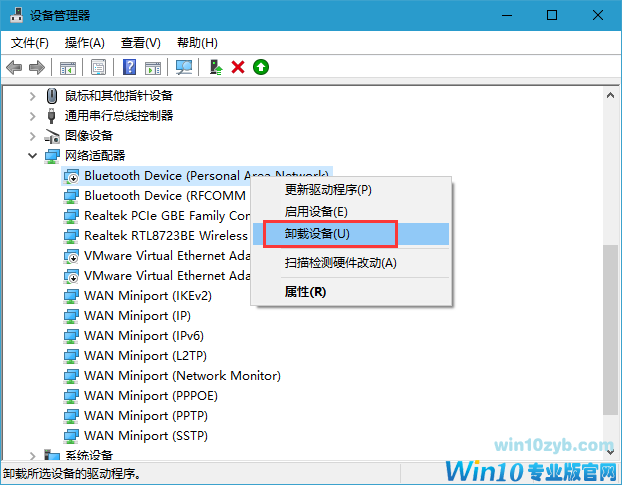The height and width of the screenshot is (485, 622).
Task: Choose 扫描检测硬件改动(A) from context menu
Action: 351,263
